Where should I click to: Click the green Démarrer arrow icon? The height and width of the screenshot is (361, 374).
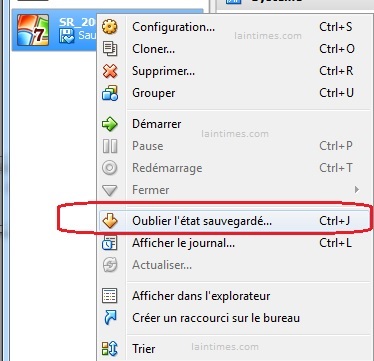[x=110, y=124]
